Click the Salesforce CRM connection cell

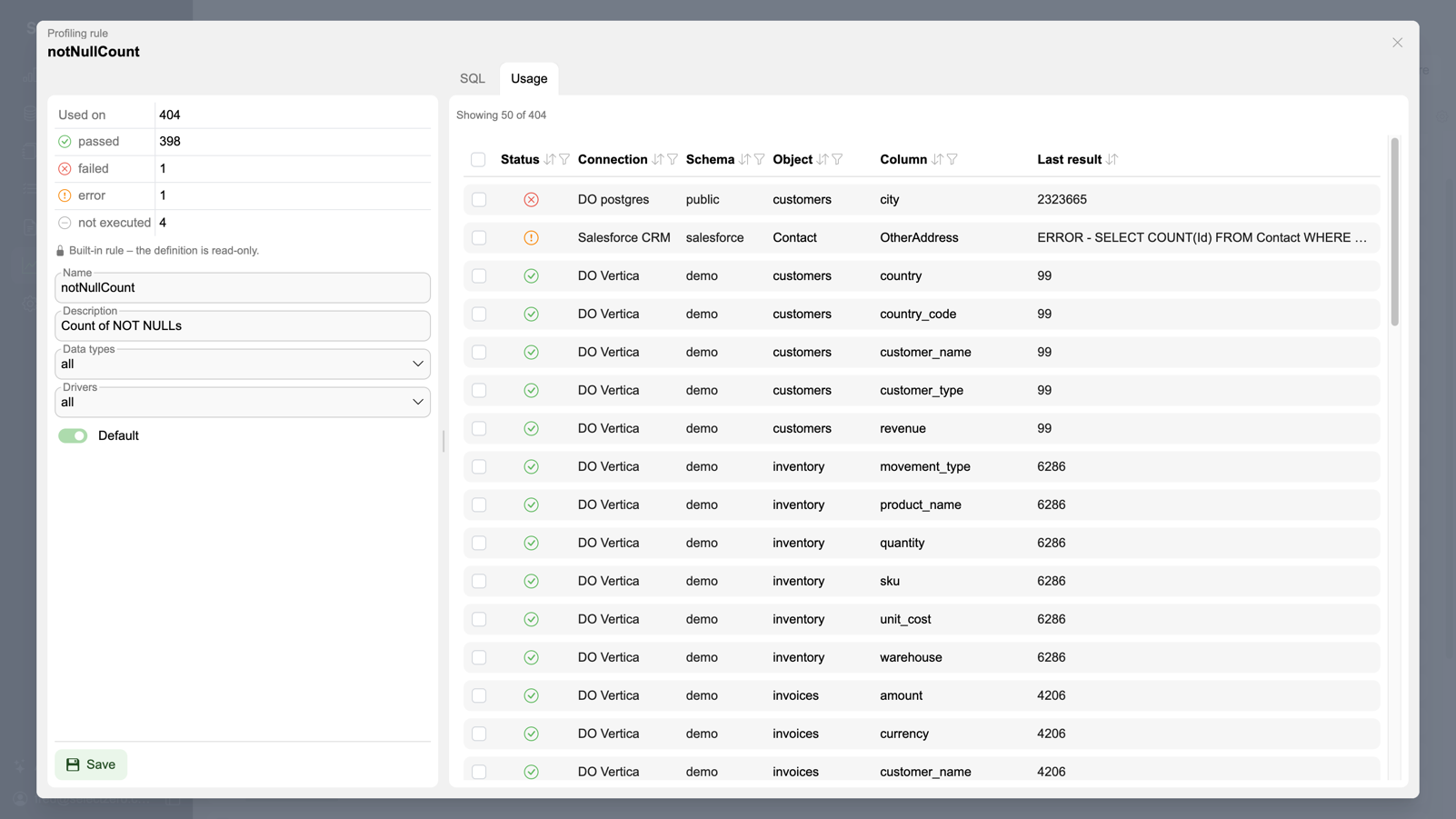623,237
